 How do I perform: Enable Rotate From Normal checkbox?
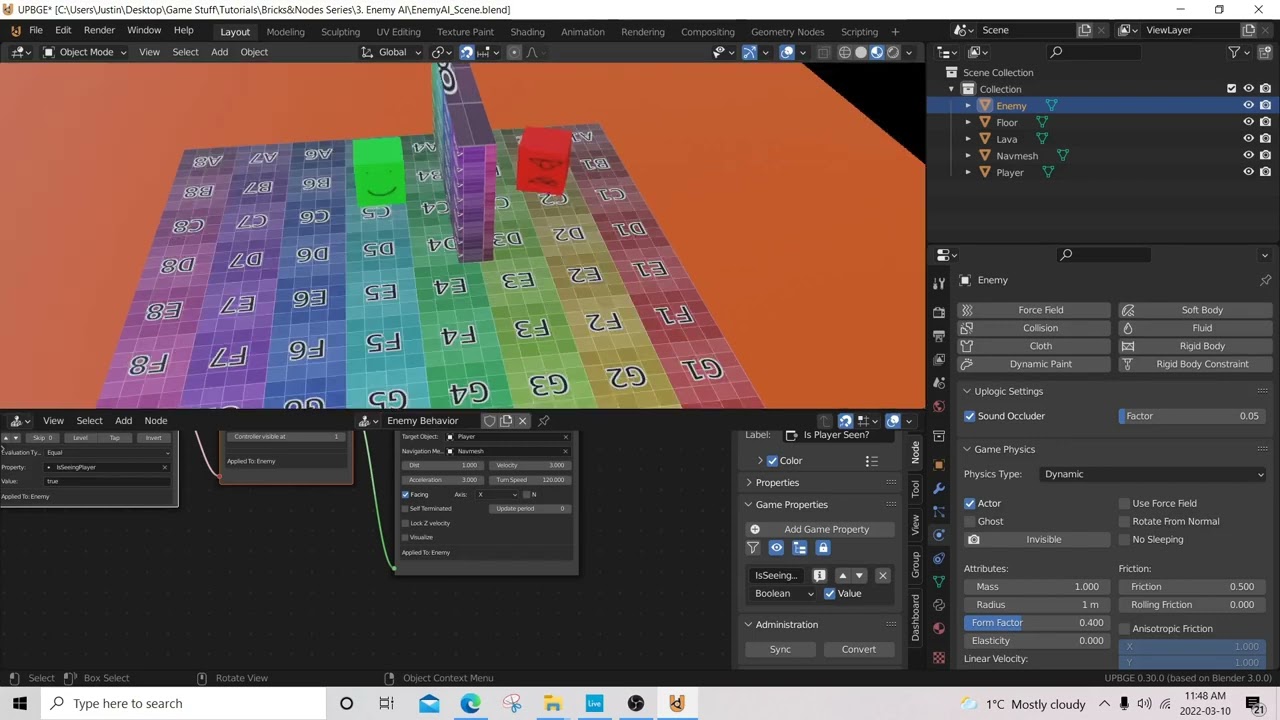pos(1124,521)
